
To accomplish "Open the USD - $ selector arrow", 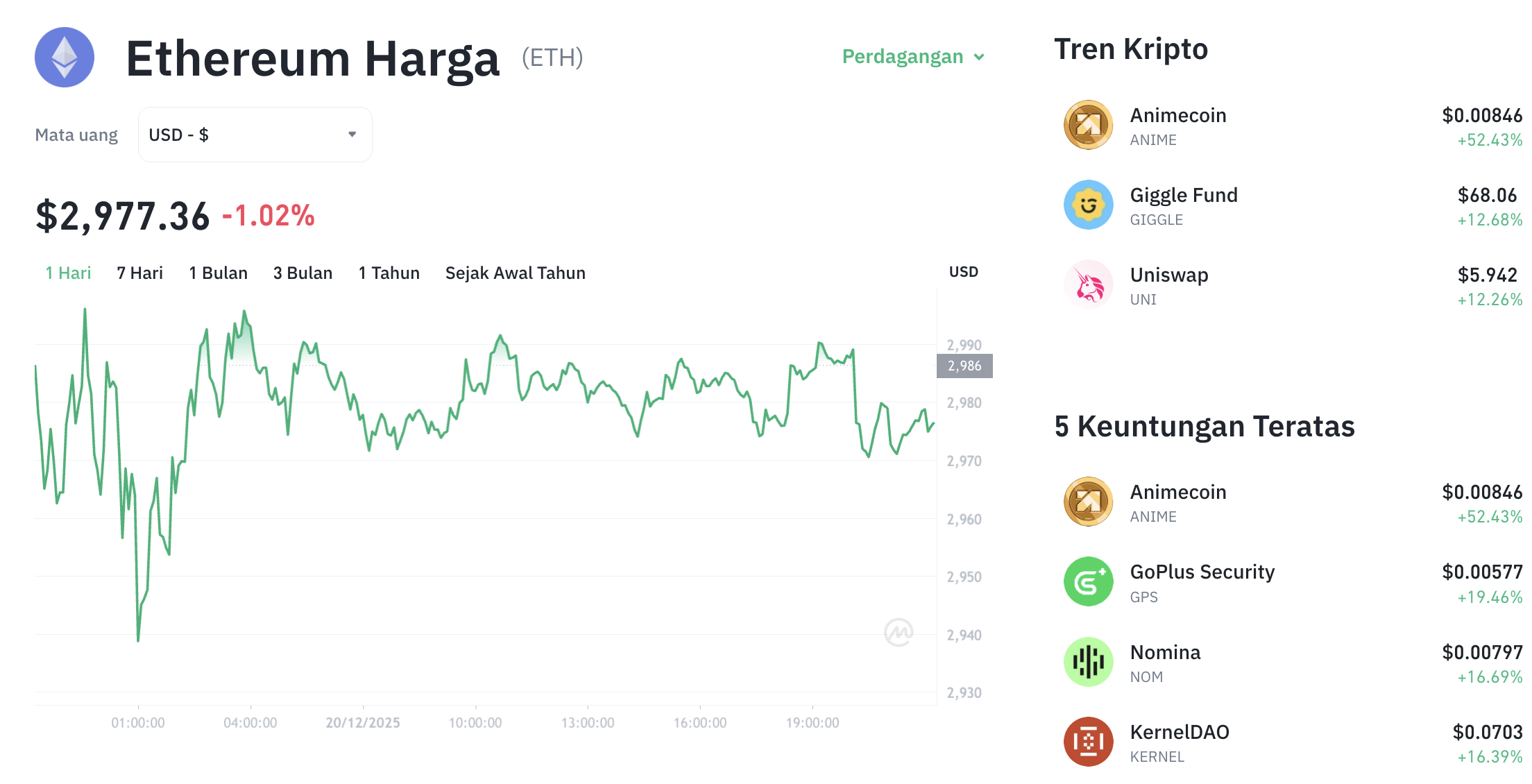I will pos(351,134).
